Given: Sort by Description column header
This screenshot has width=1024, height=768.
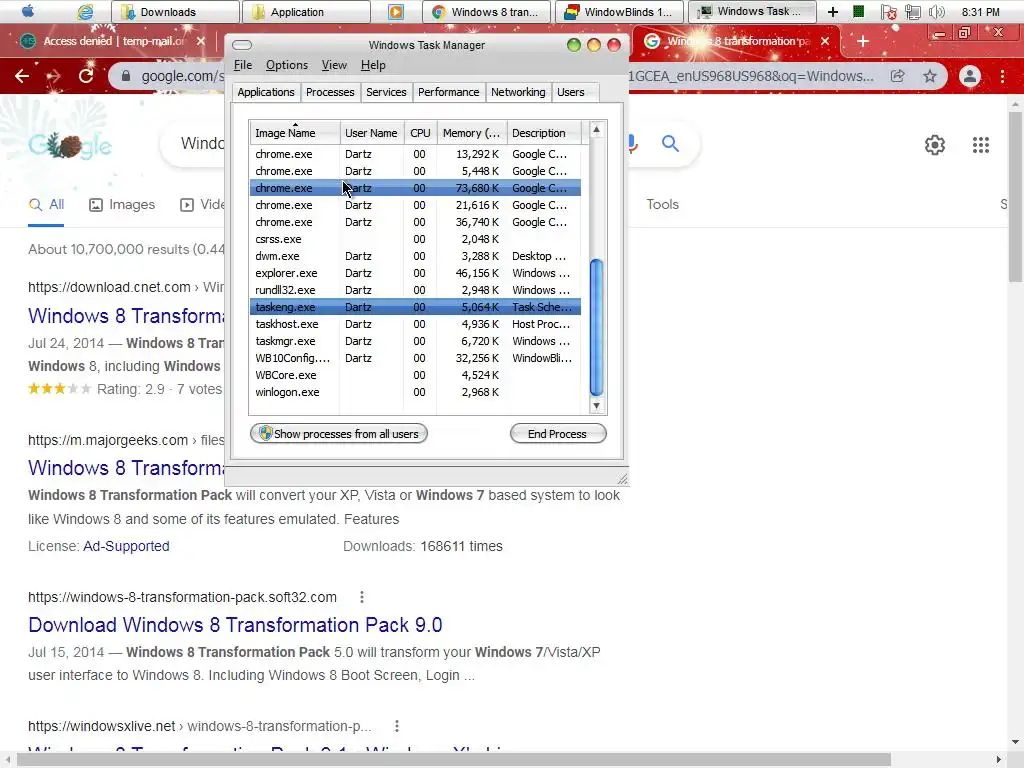Looking at the screenshot, I should coord(543,133).
